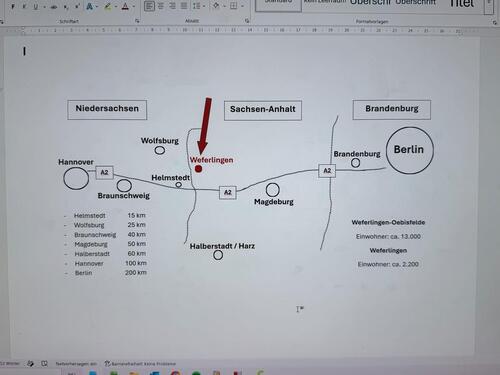Click the Sachsen-Anhalt text box
The height and width of the screenshot is (375, 500).
263,110
